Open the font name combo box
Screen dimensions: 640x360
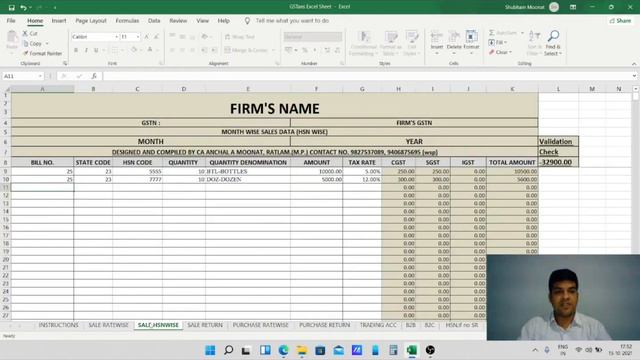(95, 37)
